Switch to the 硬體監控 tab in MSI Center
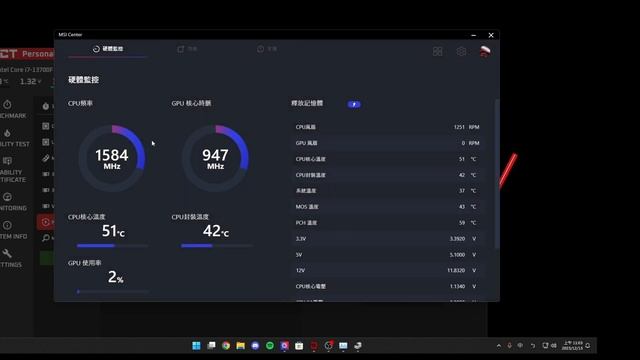Viewport: 640px width, 360px height. click(x=108, y=49)
